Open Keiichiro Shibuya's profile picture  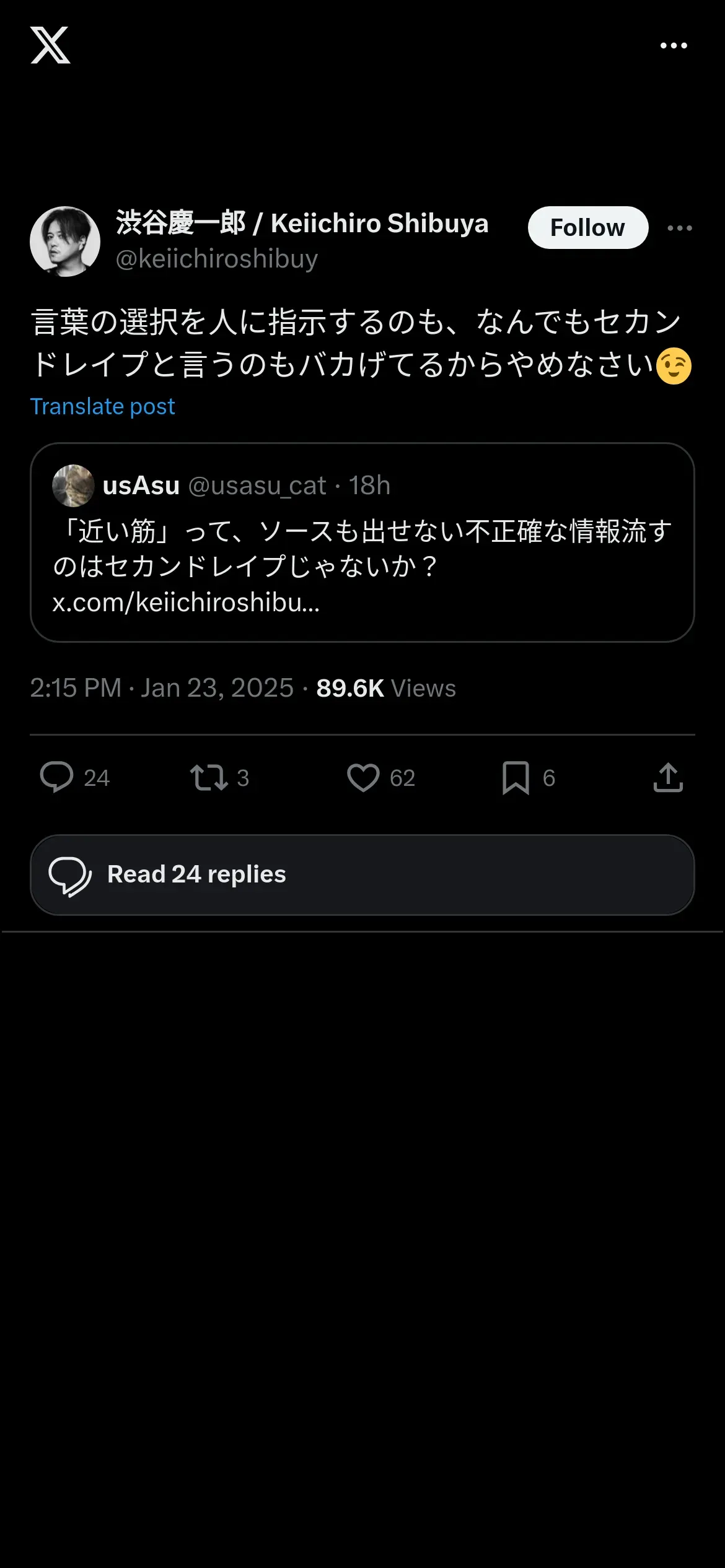point(65,242)
